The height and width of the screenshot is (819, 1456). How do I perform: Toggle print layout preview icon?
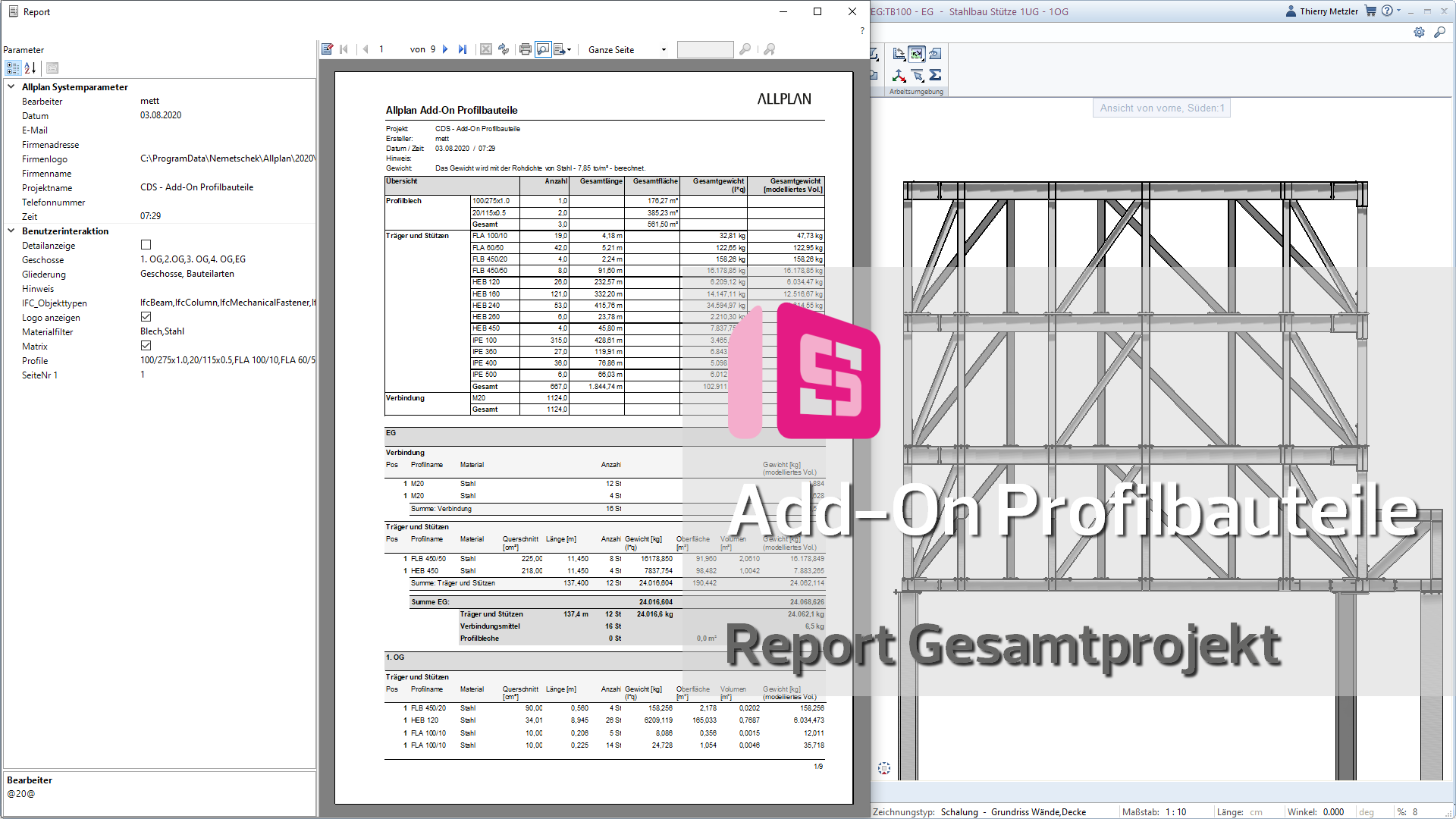pyautogui.click(x=543, y=49)
